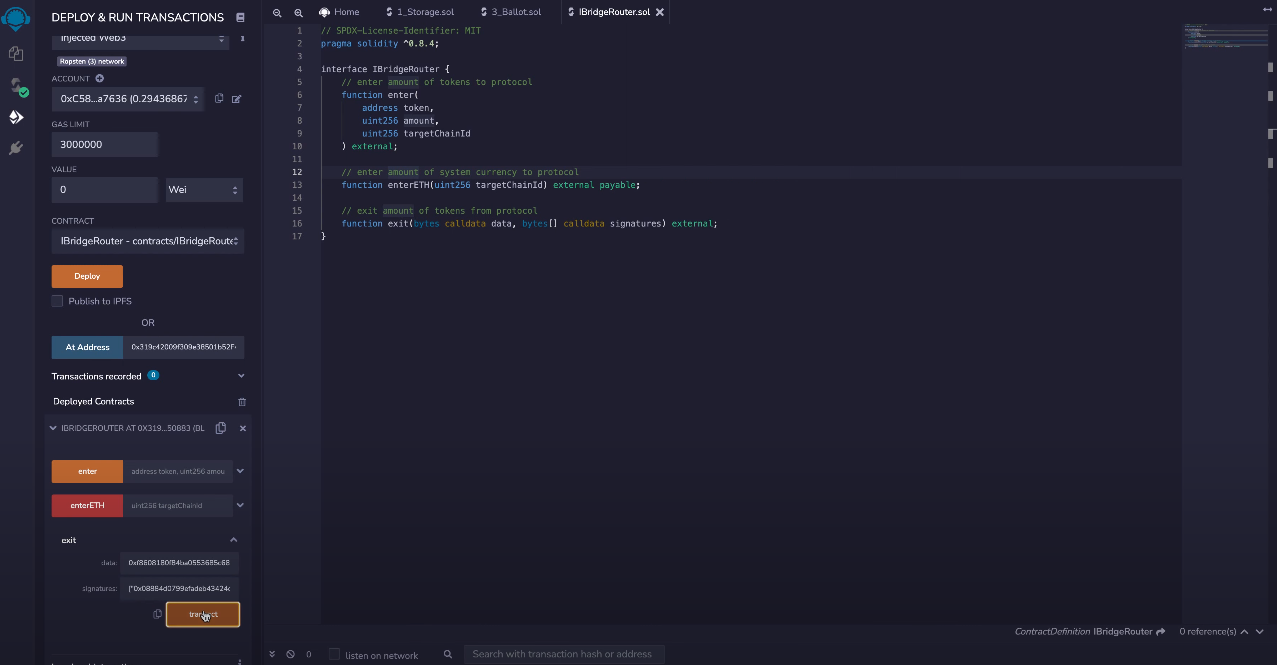Open the Solidity compiler sidebar icon
Screen dimensions: 1277x665
[x=16, y=86]
